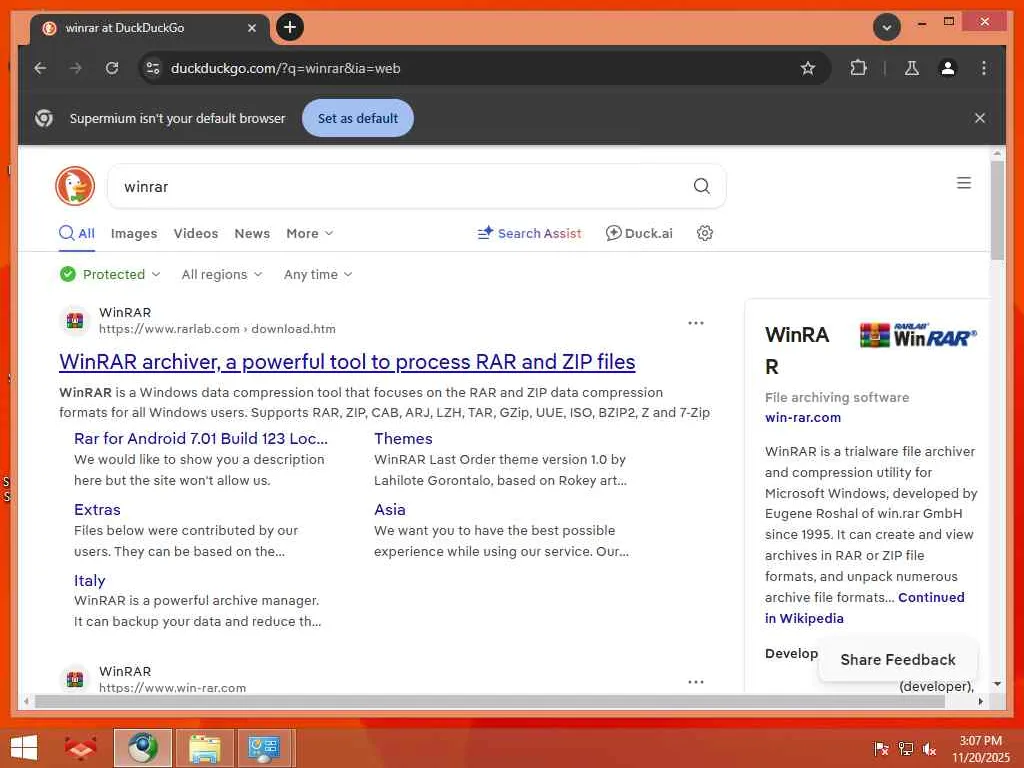
Task: Open the Windows Start button
Action: [x=24, y=748]
